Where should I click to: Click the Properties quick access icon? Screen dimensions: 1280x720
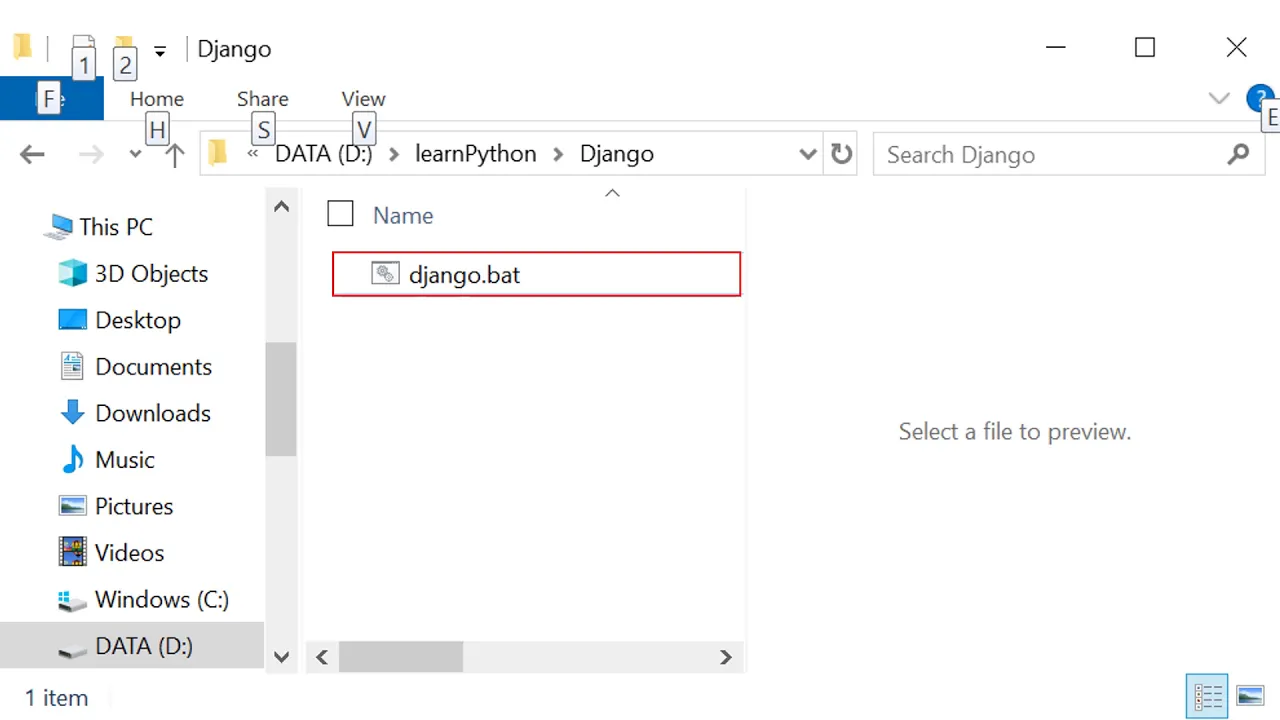(x=84, y=48)
